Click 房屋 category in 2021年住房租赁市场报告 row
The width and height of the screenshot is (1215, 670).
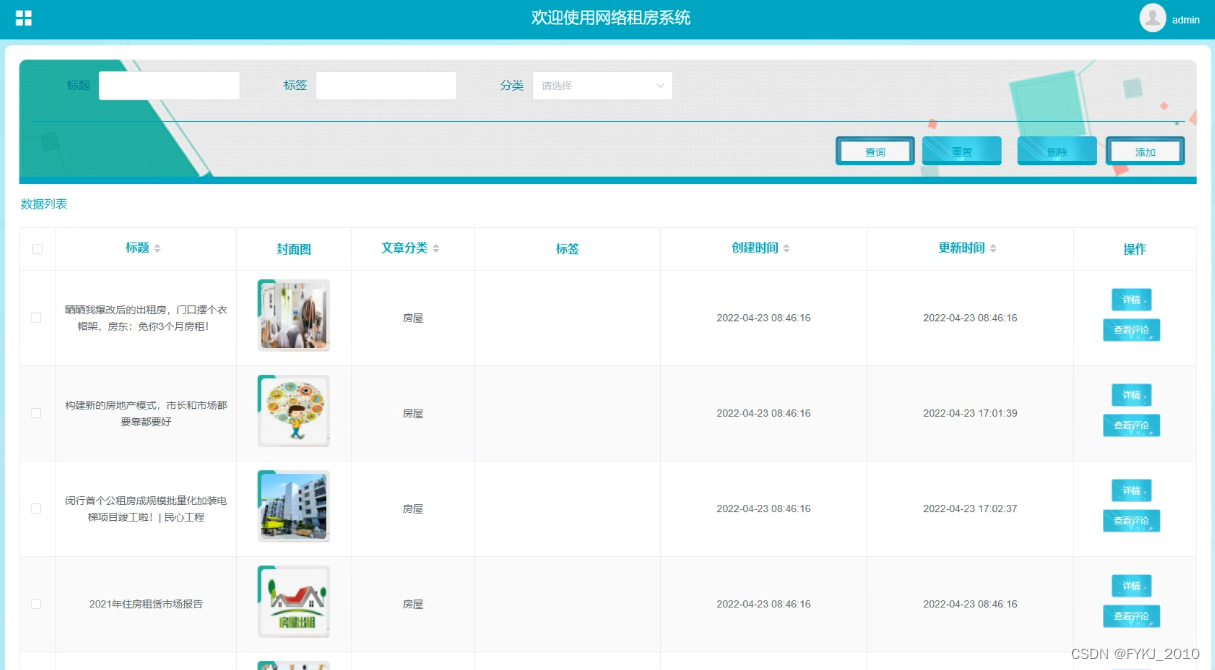(x=413, y=604)
